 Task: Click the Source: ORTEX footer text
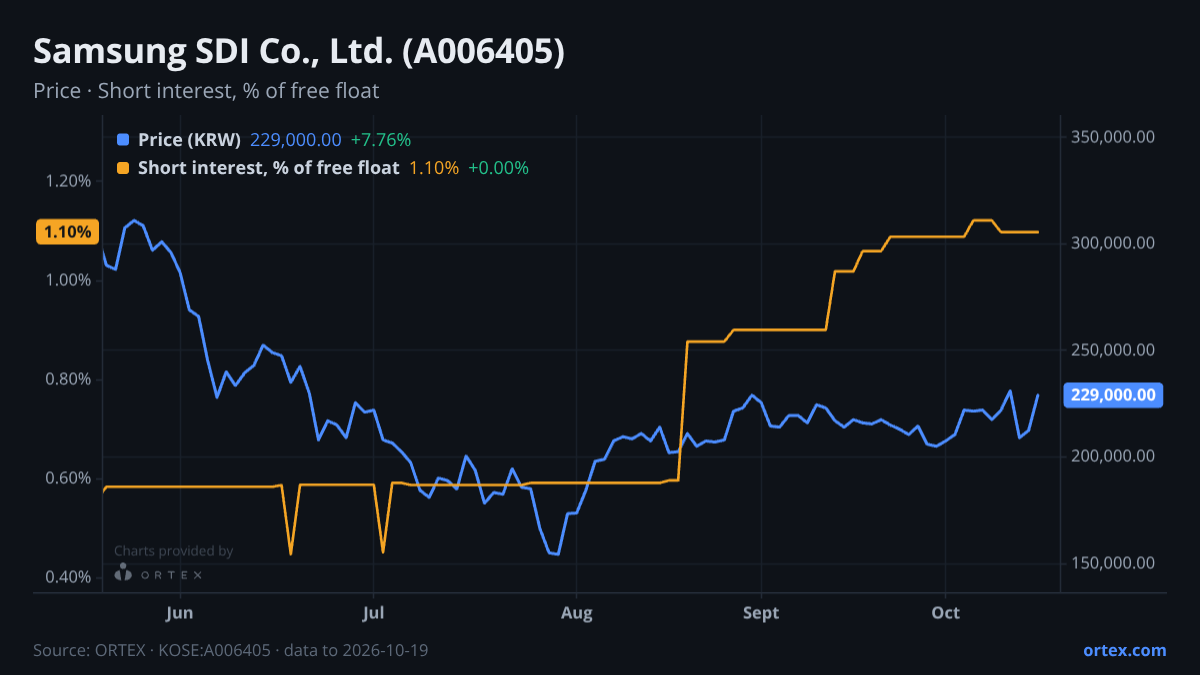231,650
